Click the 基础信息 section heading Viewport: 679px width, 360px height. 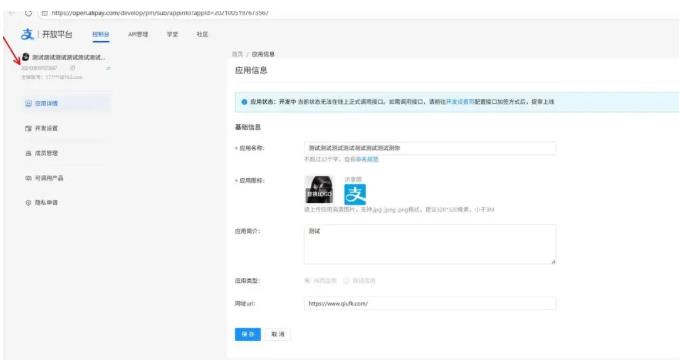[248, 127]
